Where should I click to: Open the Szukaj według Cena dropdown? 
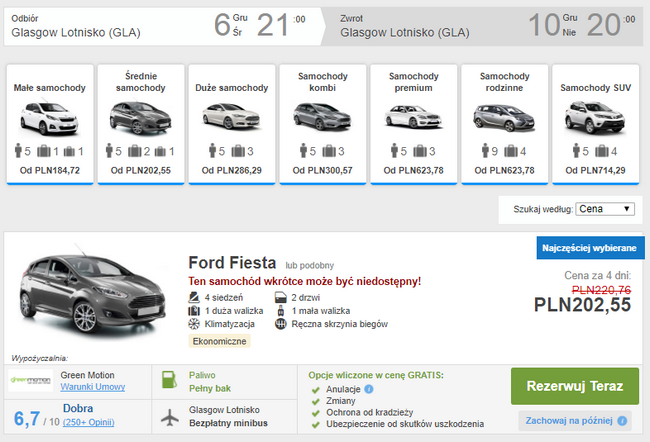coord(605,209)
